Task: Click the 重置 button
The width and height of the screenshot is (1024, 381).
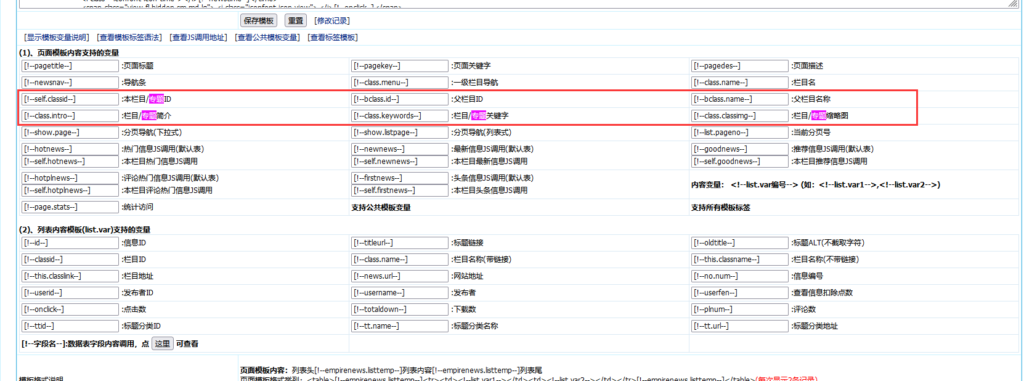Action: (x=296, y=21)
